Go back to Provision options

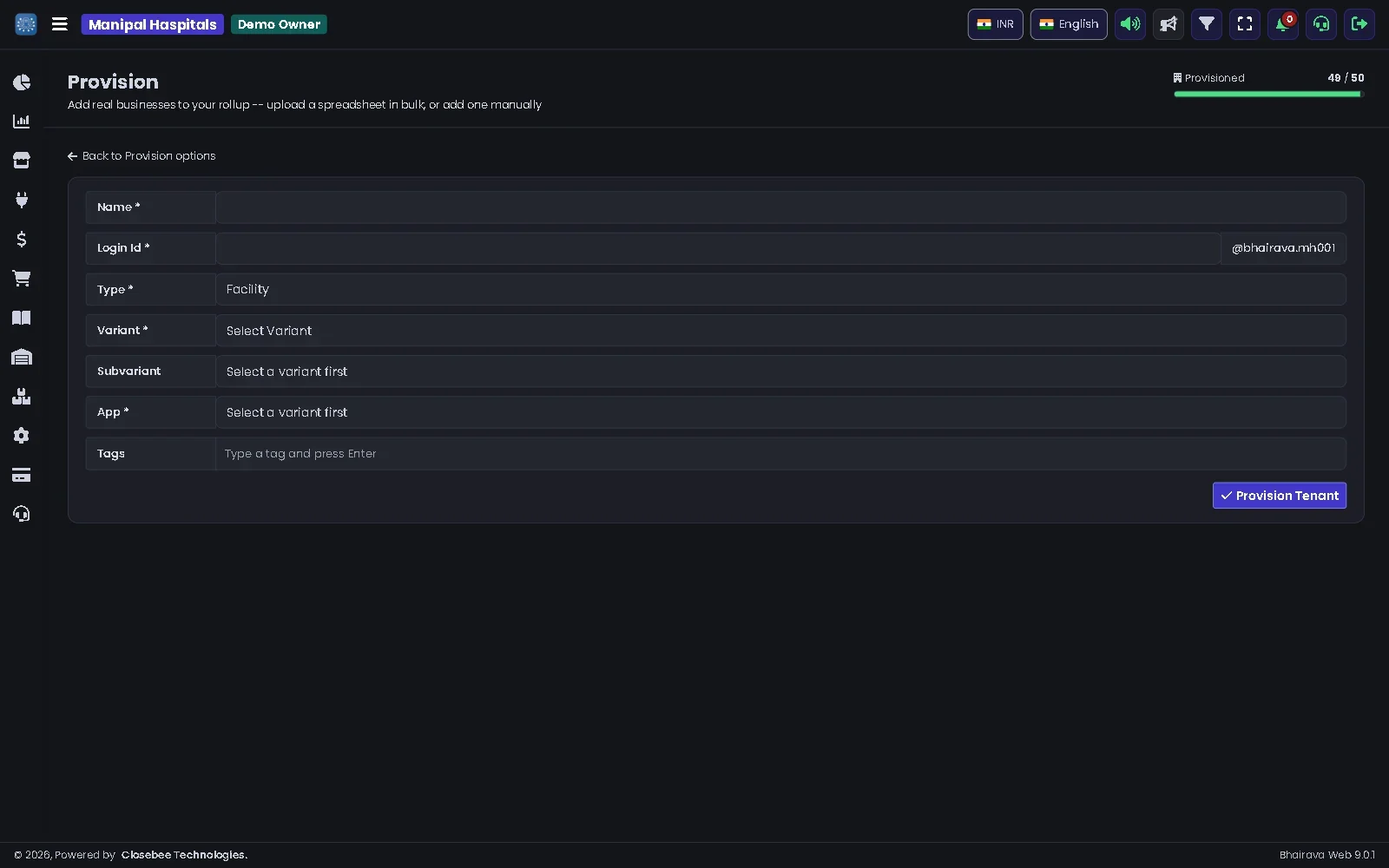[x=142, y=156]
